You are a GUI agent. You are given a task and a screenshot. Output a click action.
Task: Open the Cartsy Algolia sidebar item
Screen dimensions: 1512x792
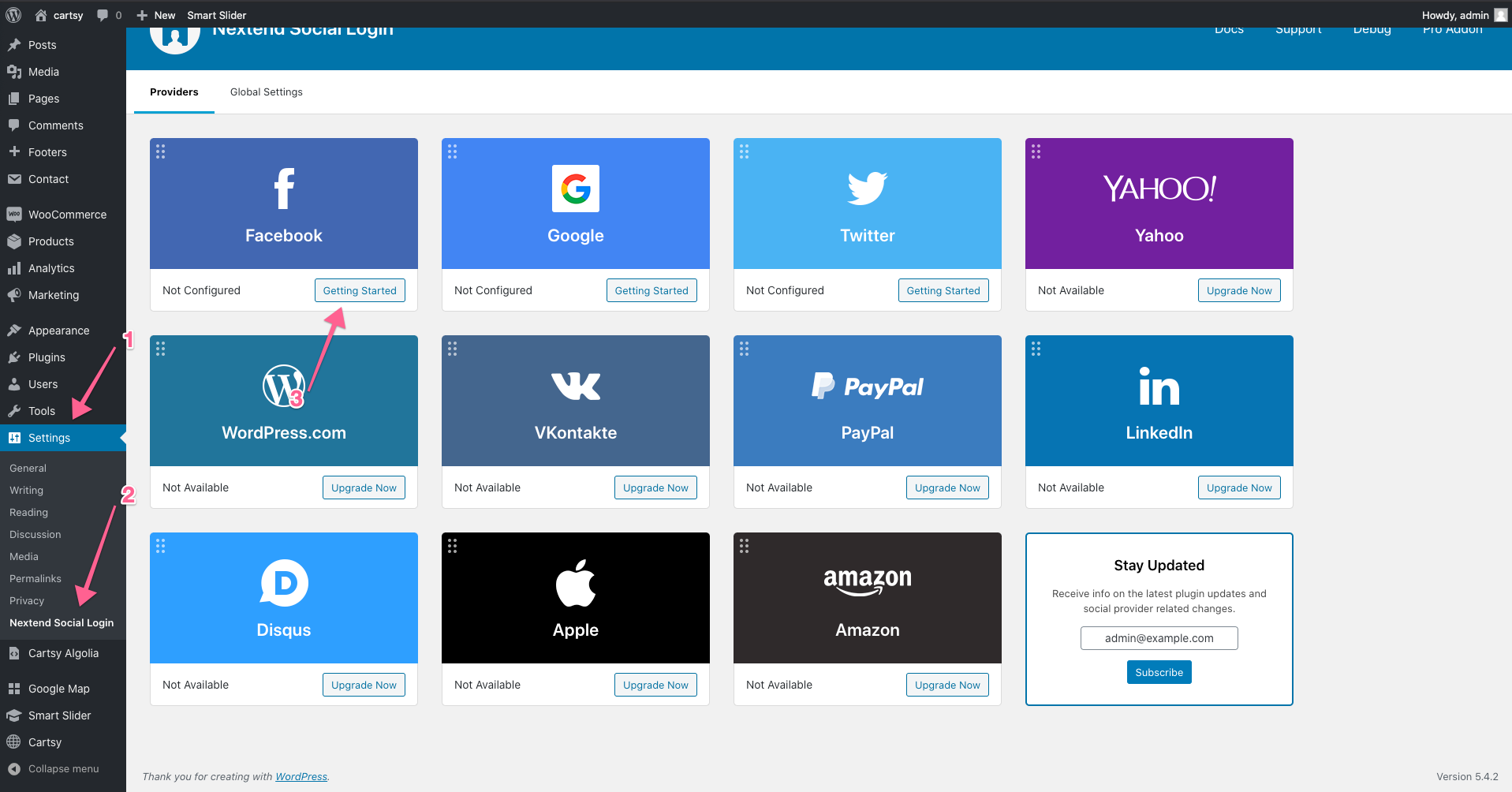coord(63,653)
